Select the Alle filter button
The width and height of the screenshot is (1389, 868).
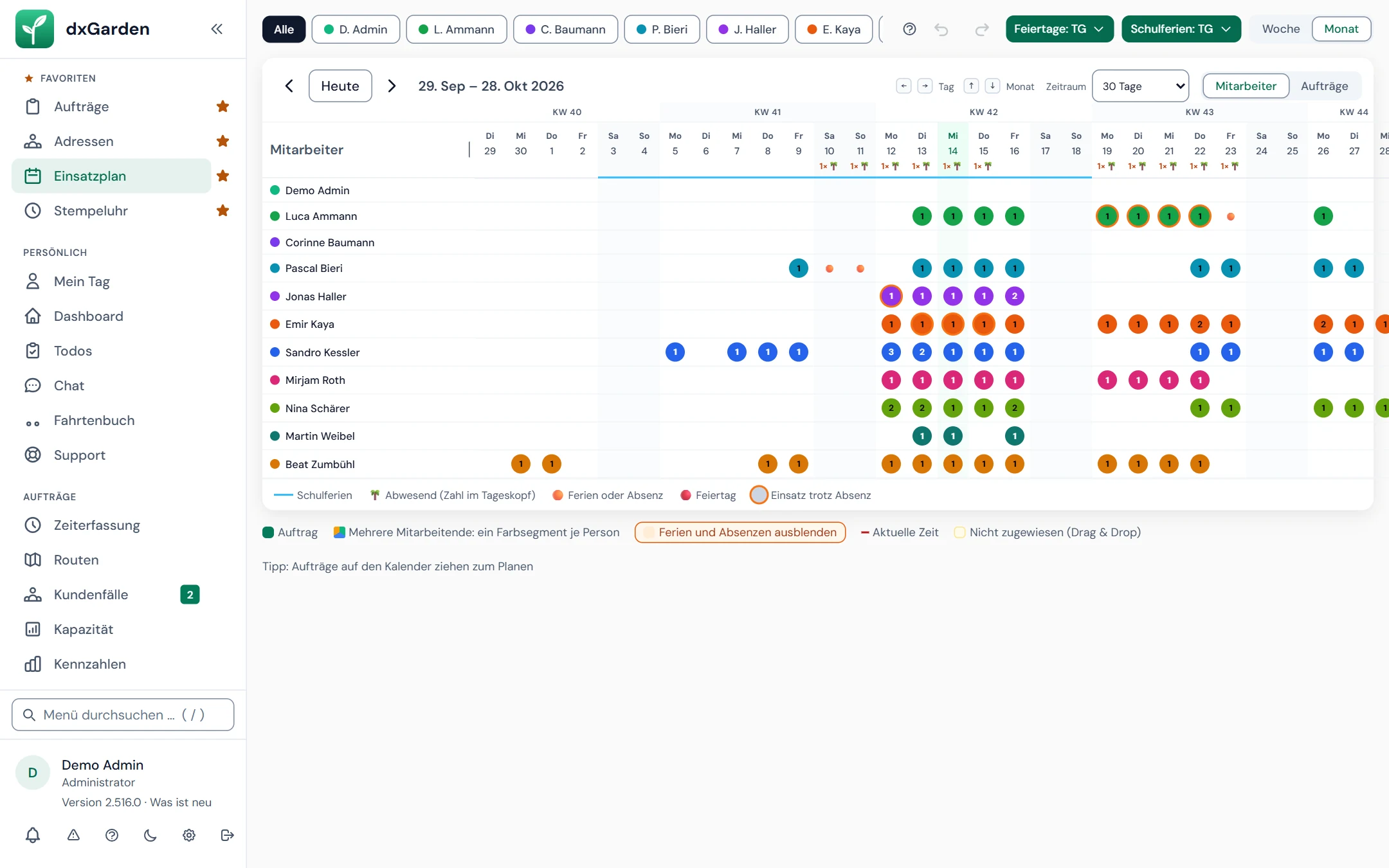[284, 30]
